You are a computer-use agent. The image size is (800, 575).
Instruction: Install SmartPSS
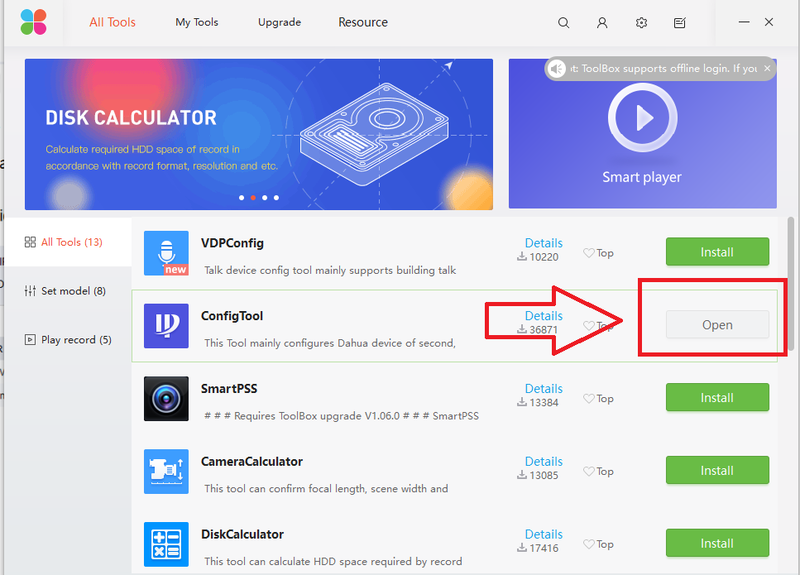[x=717, y=397]
